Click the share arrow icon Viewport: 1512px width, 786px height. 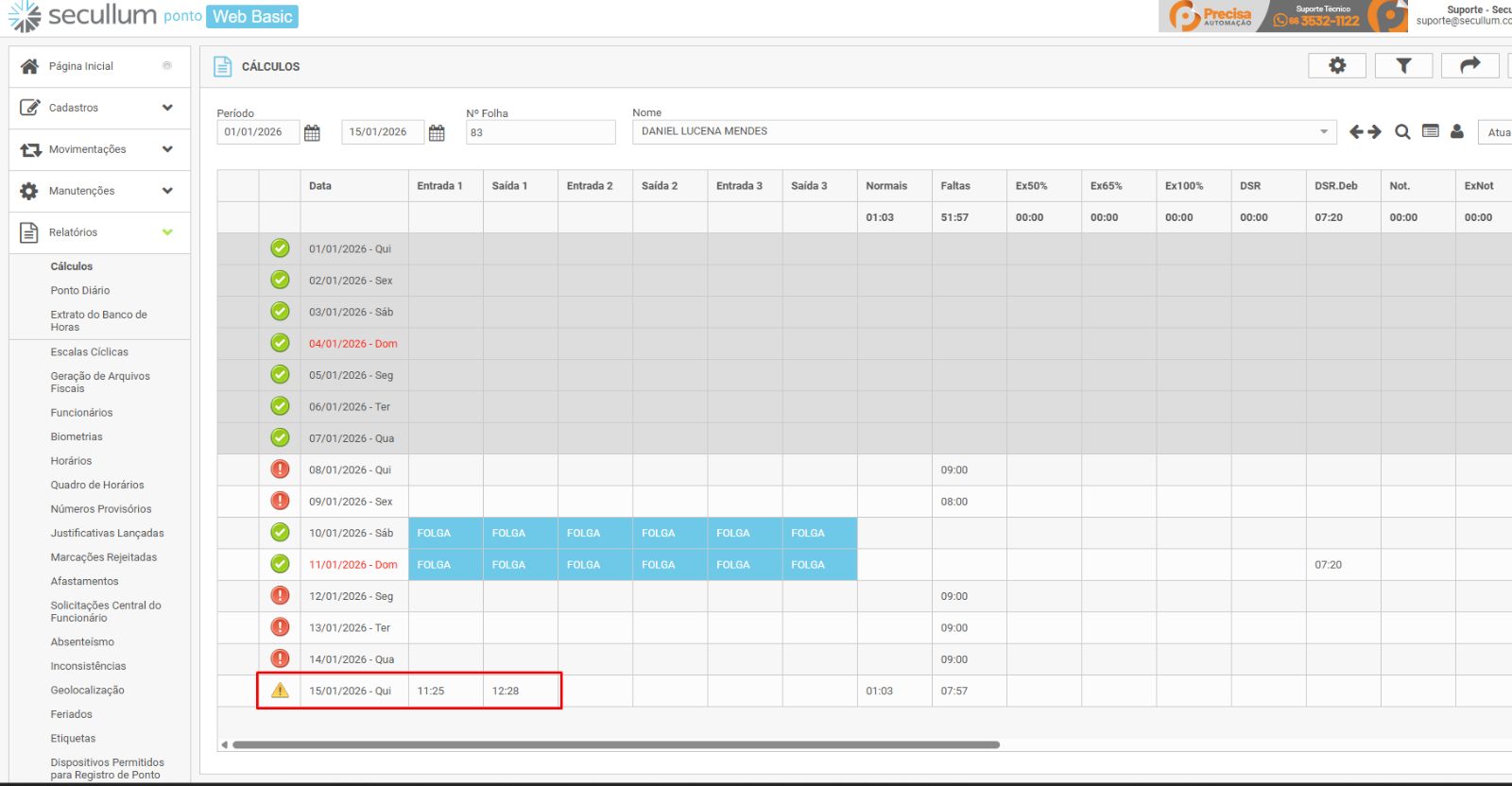click(x=1469, y=65)
